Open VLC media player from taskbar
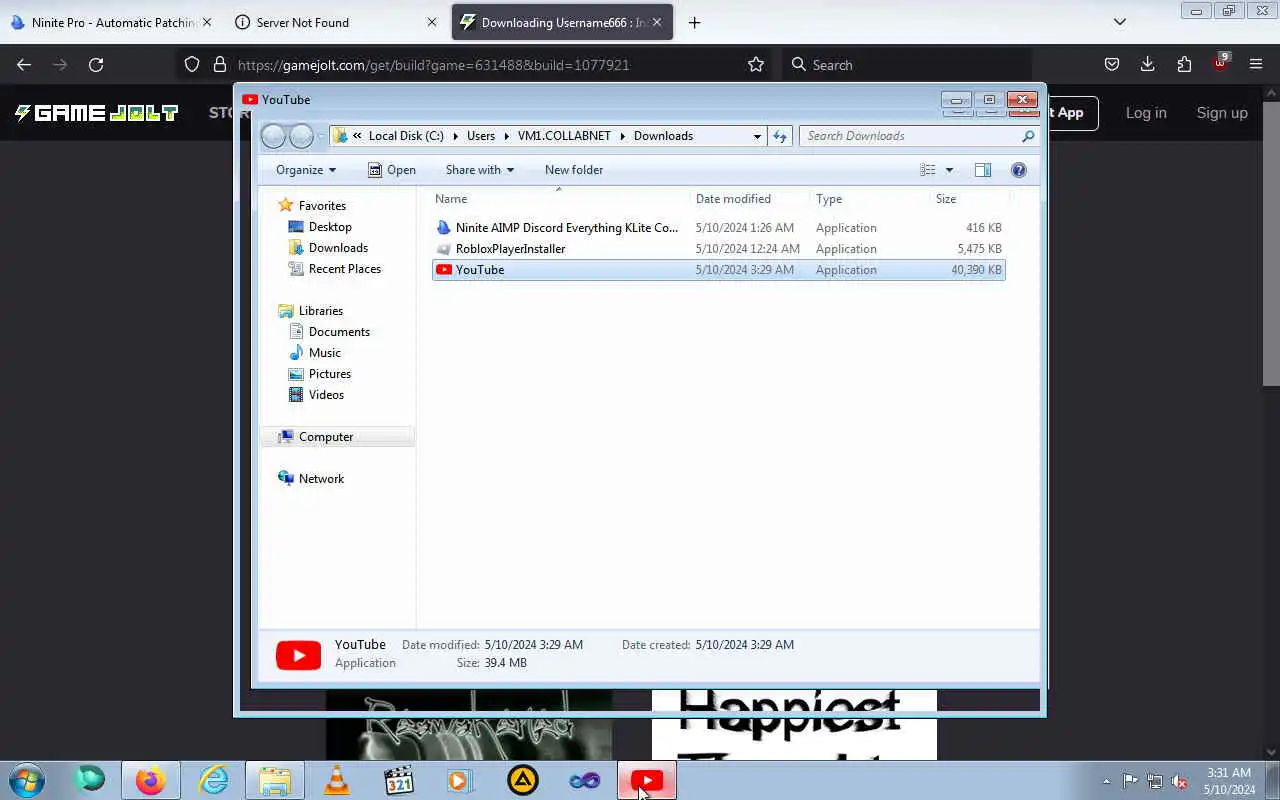This screenshot has height=800, width=1280. pos(337,781)
